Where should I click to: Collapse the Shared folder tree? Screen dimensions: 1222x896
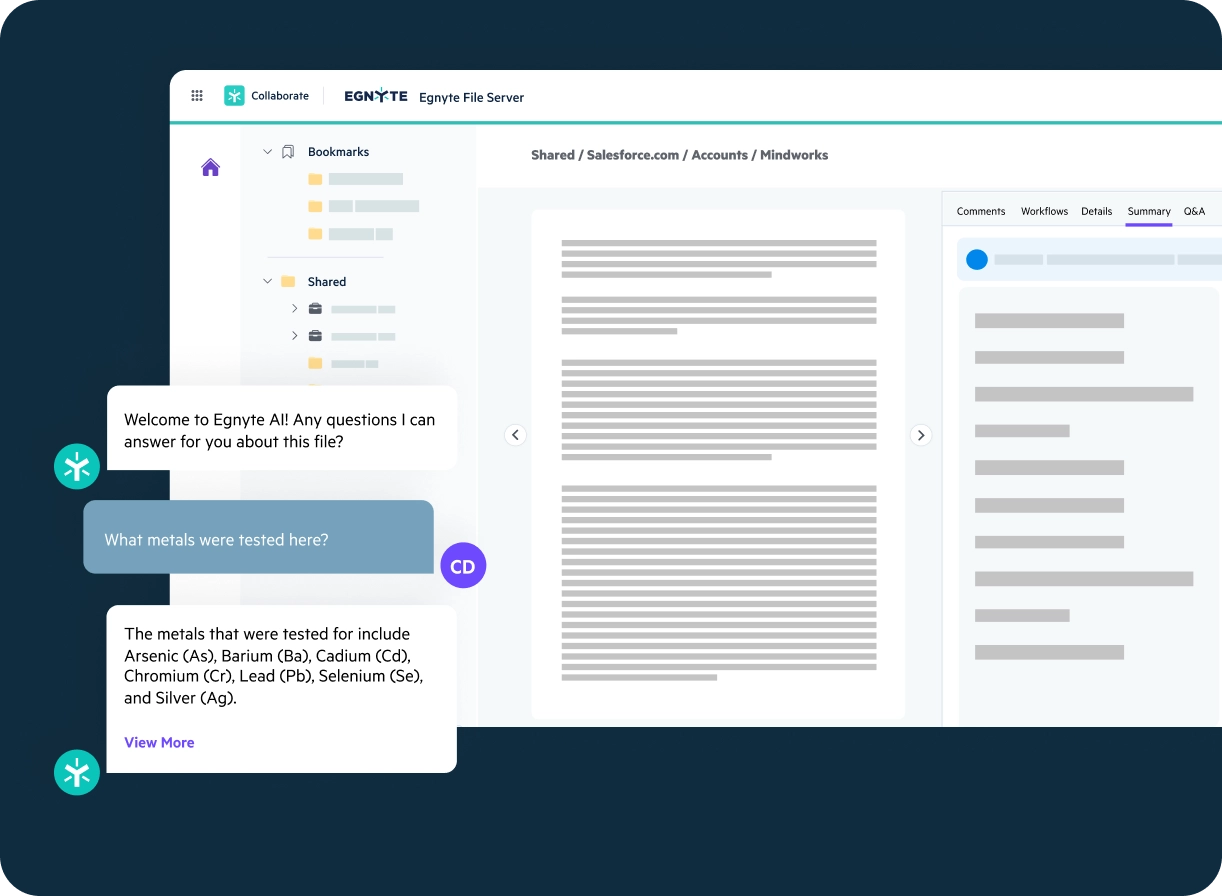(x=267, y=281)
